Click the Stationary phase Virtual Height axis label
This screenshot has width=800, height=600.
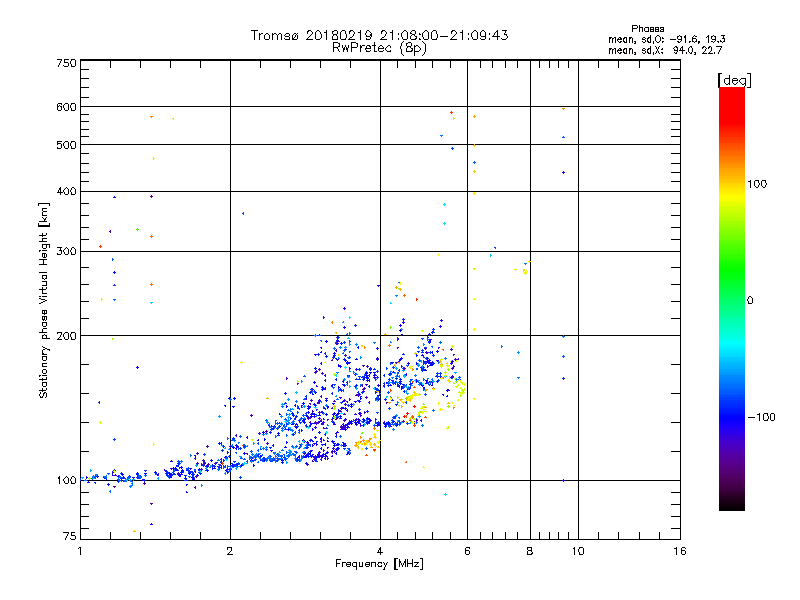click(44, 300)
